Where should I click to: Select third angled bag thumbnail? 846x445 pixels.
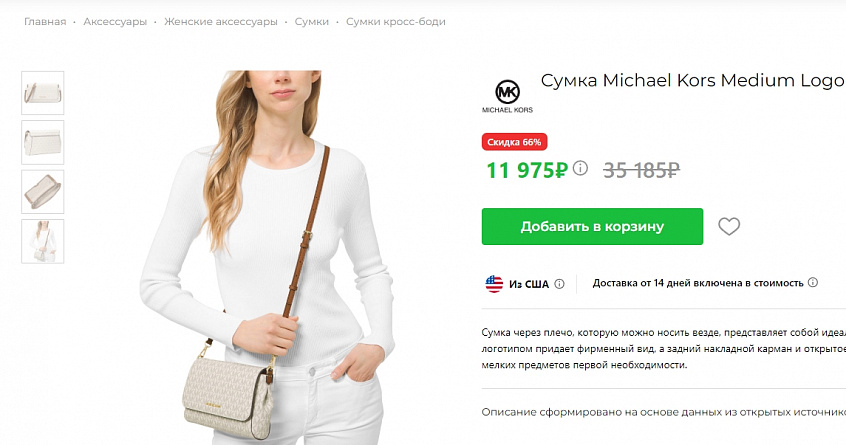43,191
